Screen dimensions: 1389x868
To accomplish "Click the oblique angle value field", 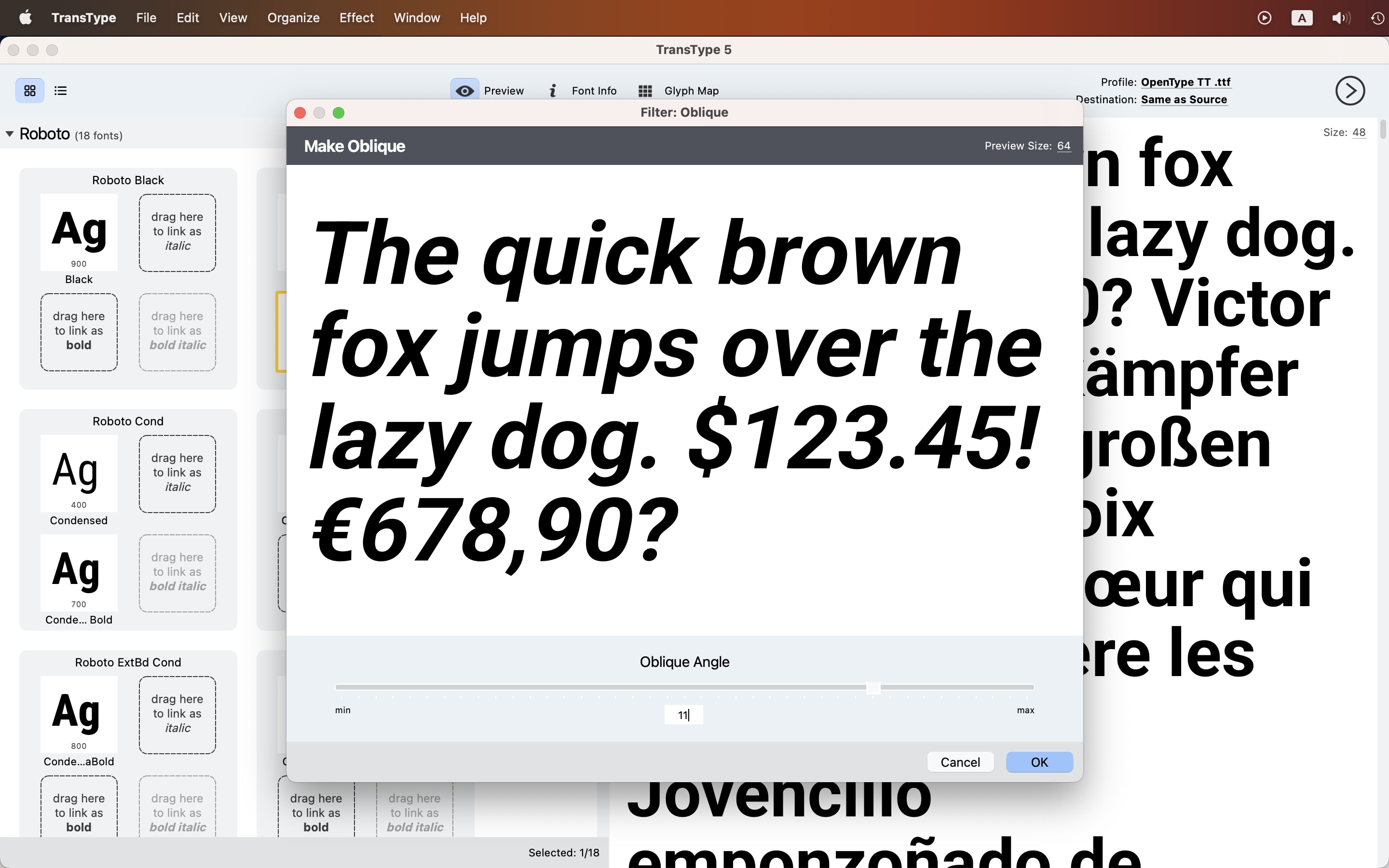I will tap(683, 715).
